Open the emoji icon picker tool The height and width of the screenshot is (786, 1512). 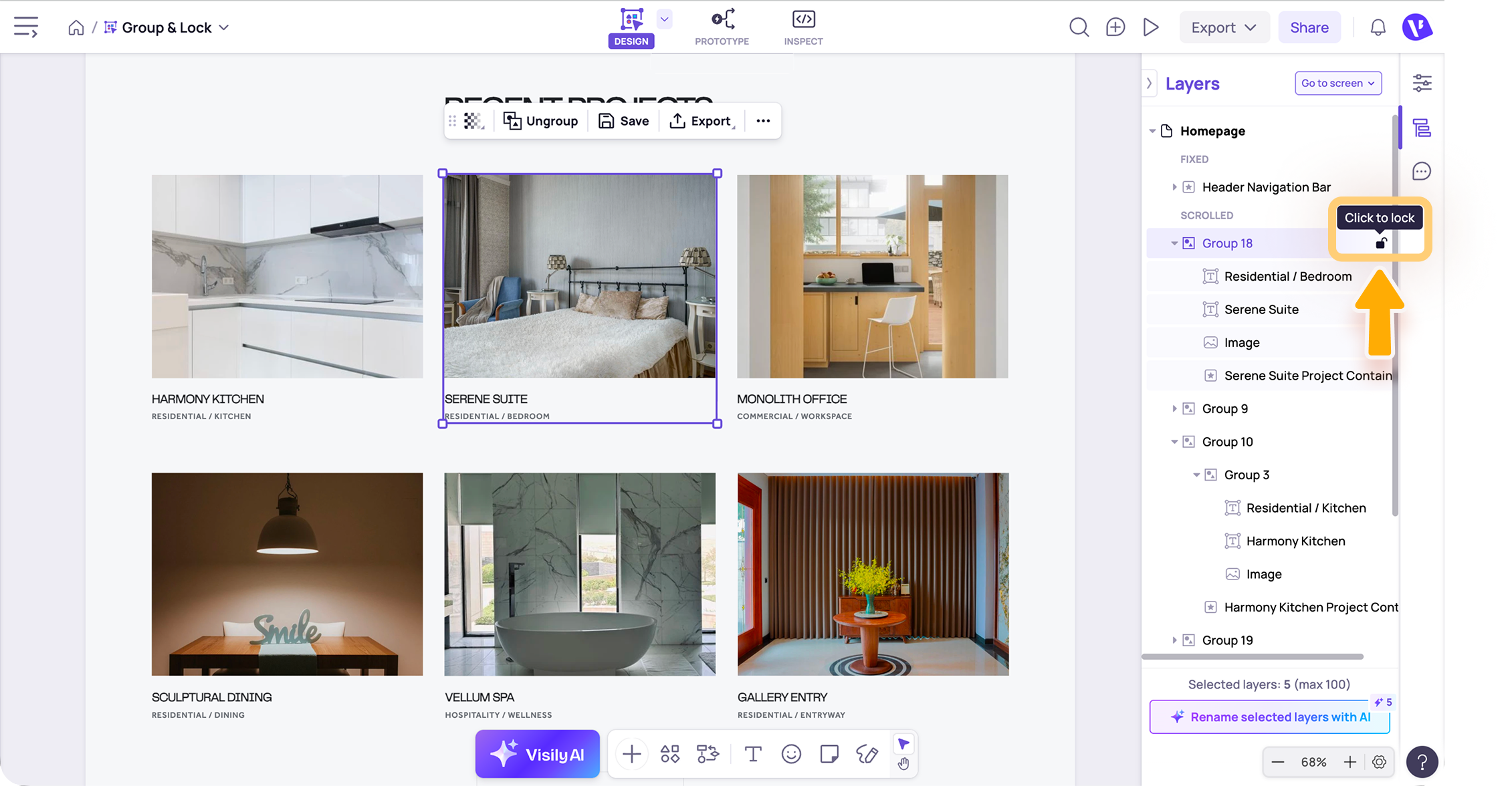[791, 755]
